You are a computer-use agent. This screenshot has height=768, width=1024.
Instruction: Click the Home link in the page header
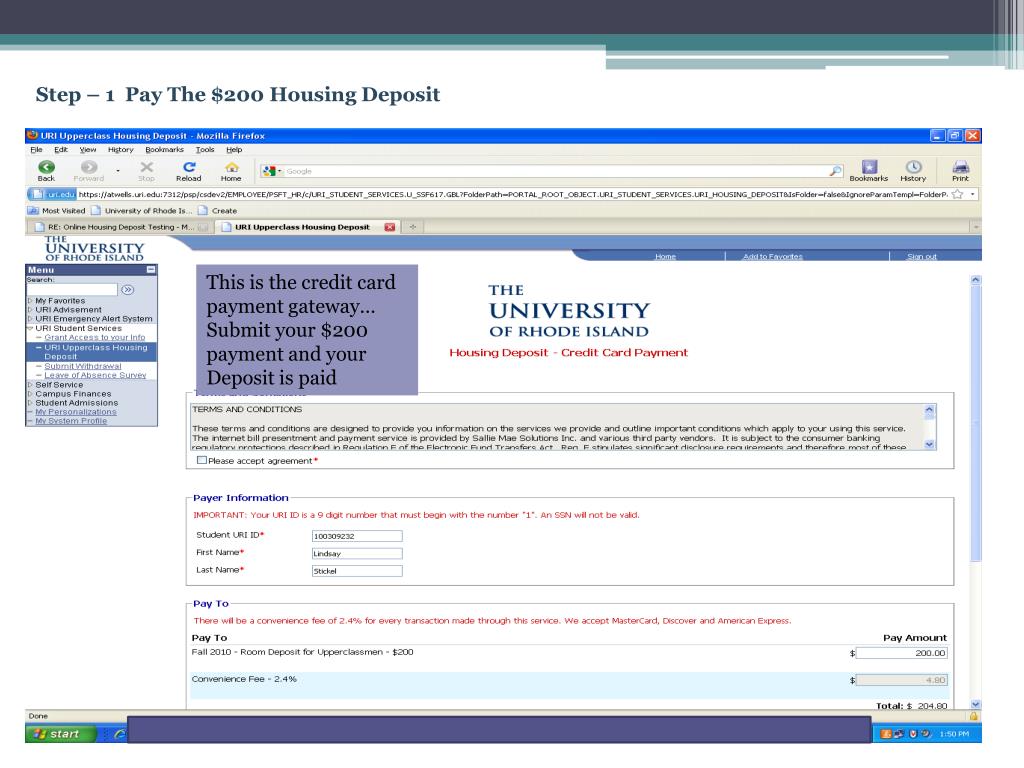coord(665,257)
